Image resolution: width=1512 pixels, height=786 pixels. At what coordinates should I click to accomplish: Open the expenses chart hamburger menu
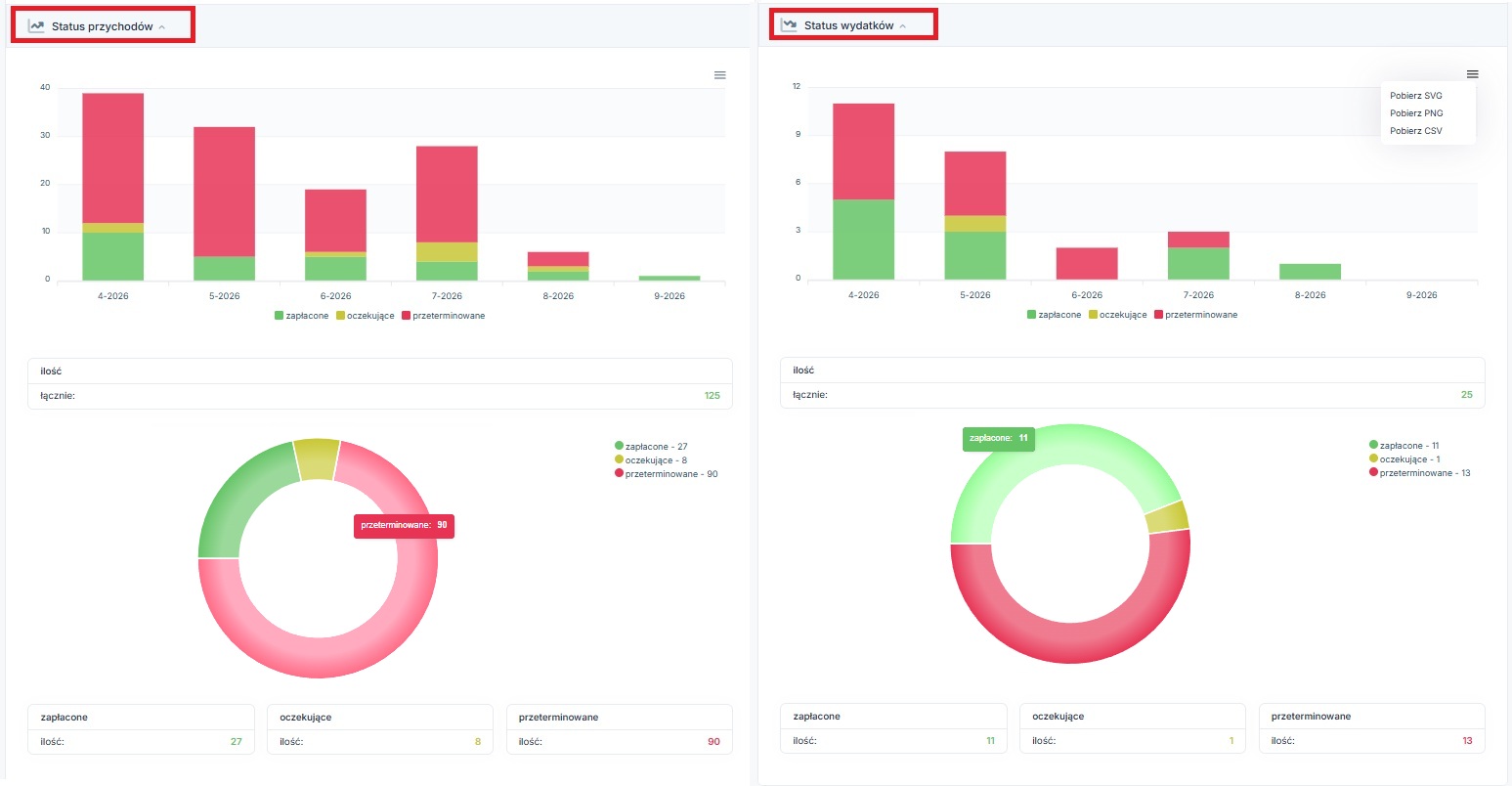click(1472, 74)
